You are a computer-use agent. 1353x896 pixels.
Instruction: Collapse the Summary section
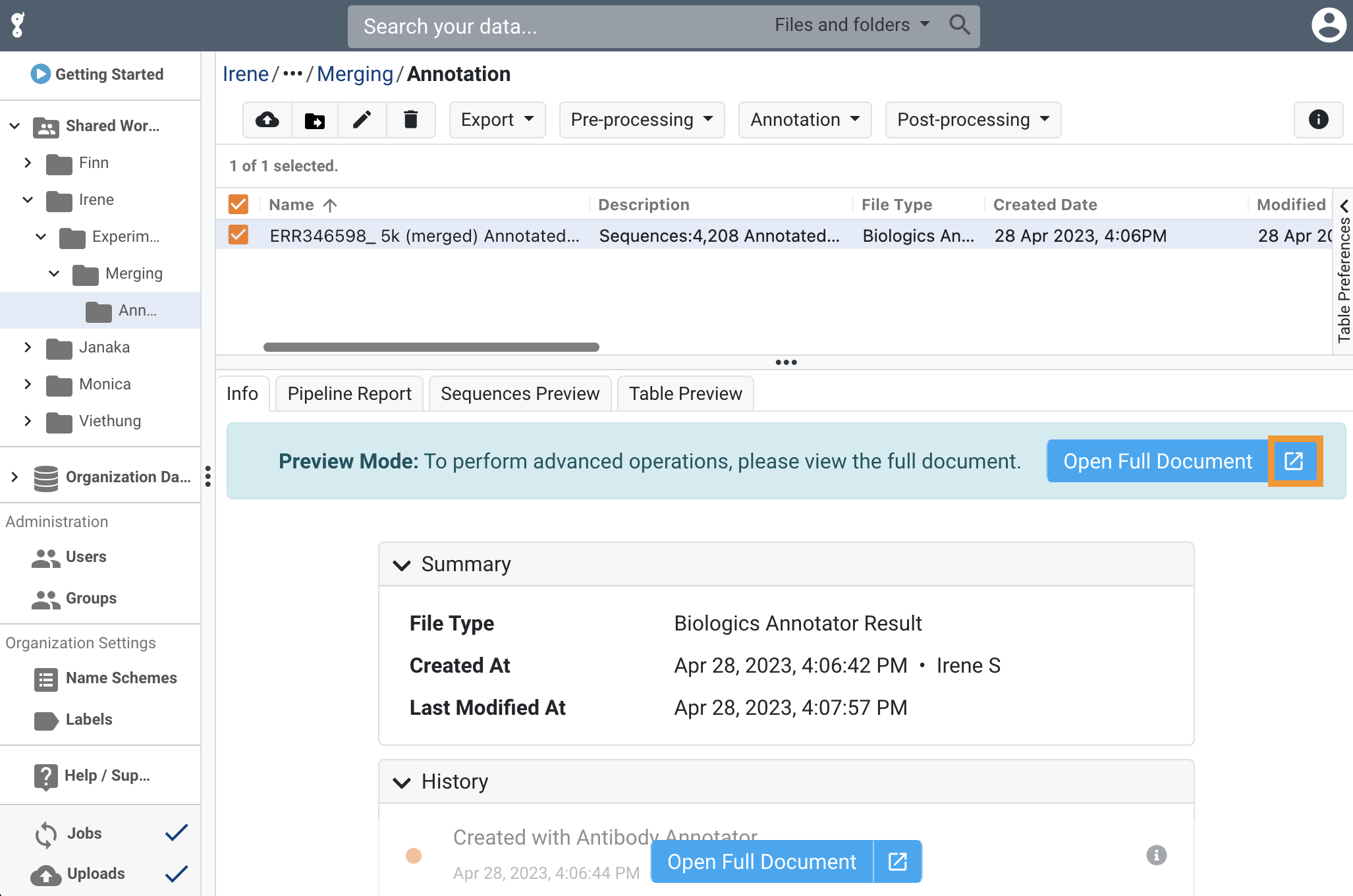(x=402, y=565)
